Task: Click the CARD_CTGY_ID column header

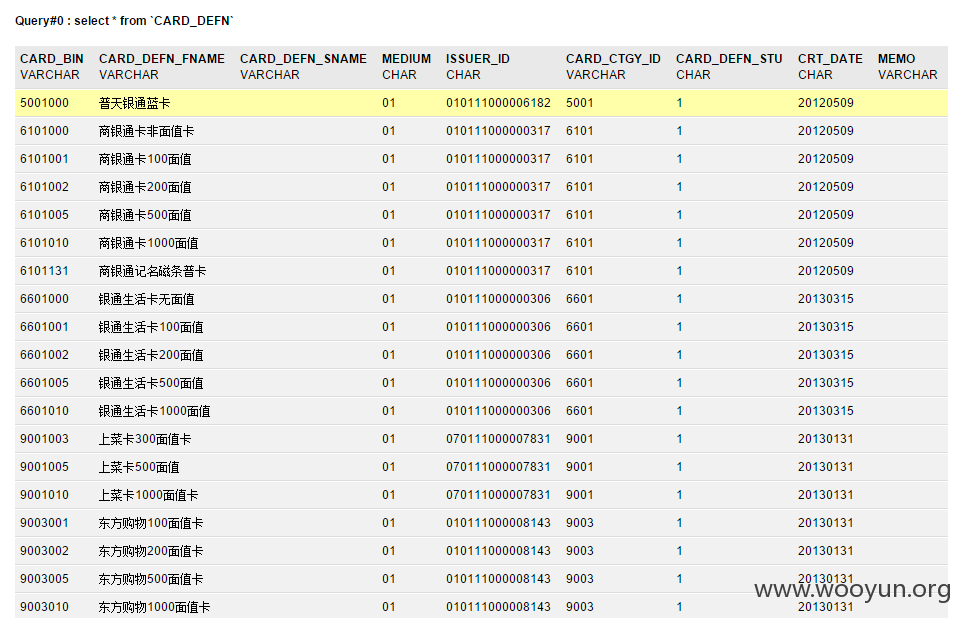Action: point(613,59)
